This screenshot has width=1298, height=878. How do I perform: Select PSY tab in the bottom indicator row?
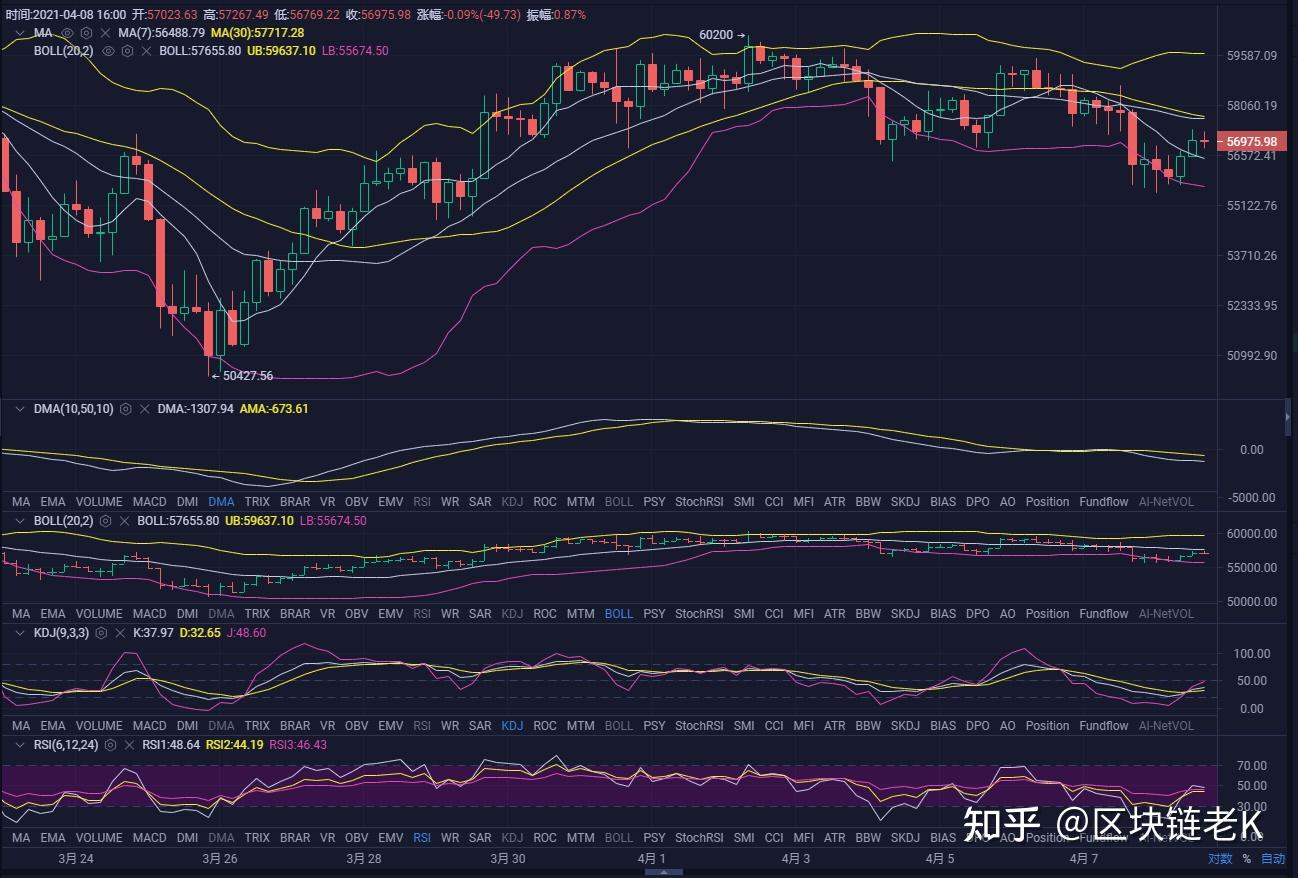pos(654,838)
